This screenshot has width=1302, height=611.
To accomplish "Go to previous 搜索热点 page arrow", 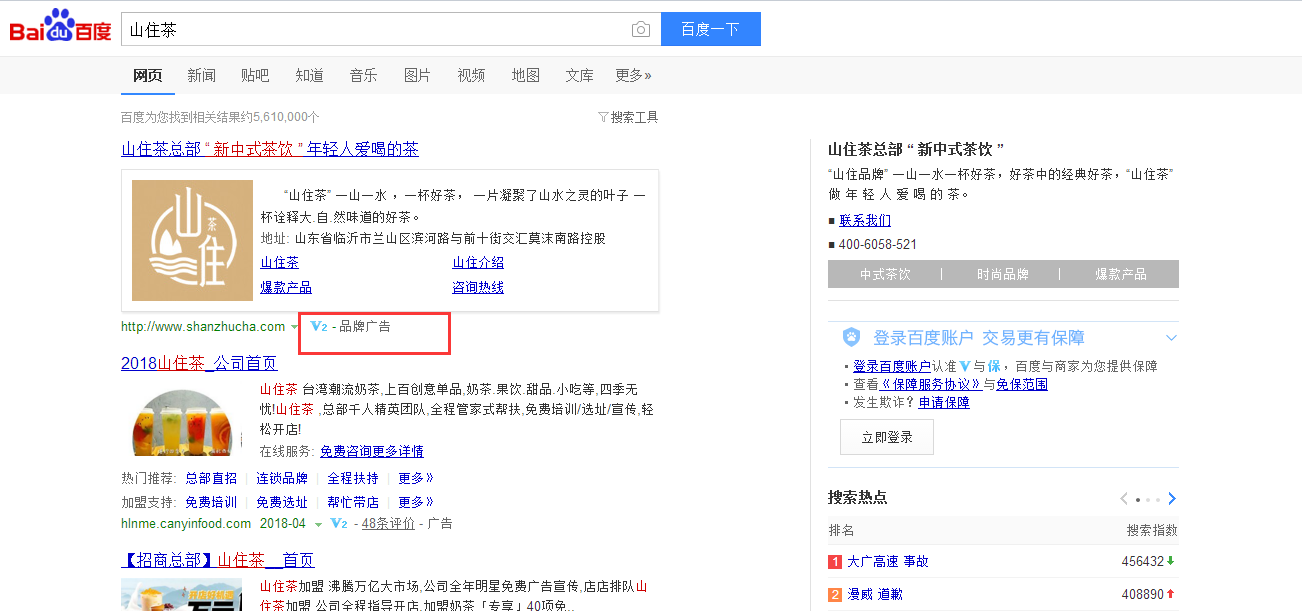I will (1124, 498).
